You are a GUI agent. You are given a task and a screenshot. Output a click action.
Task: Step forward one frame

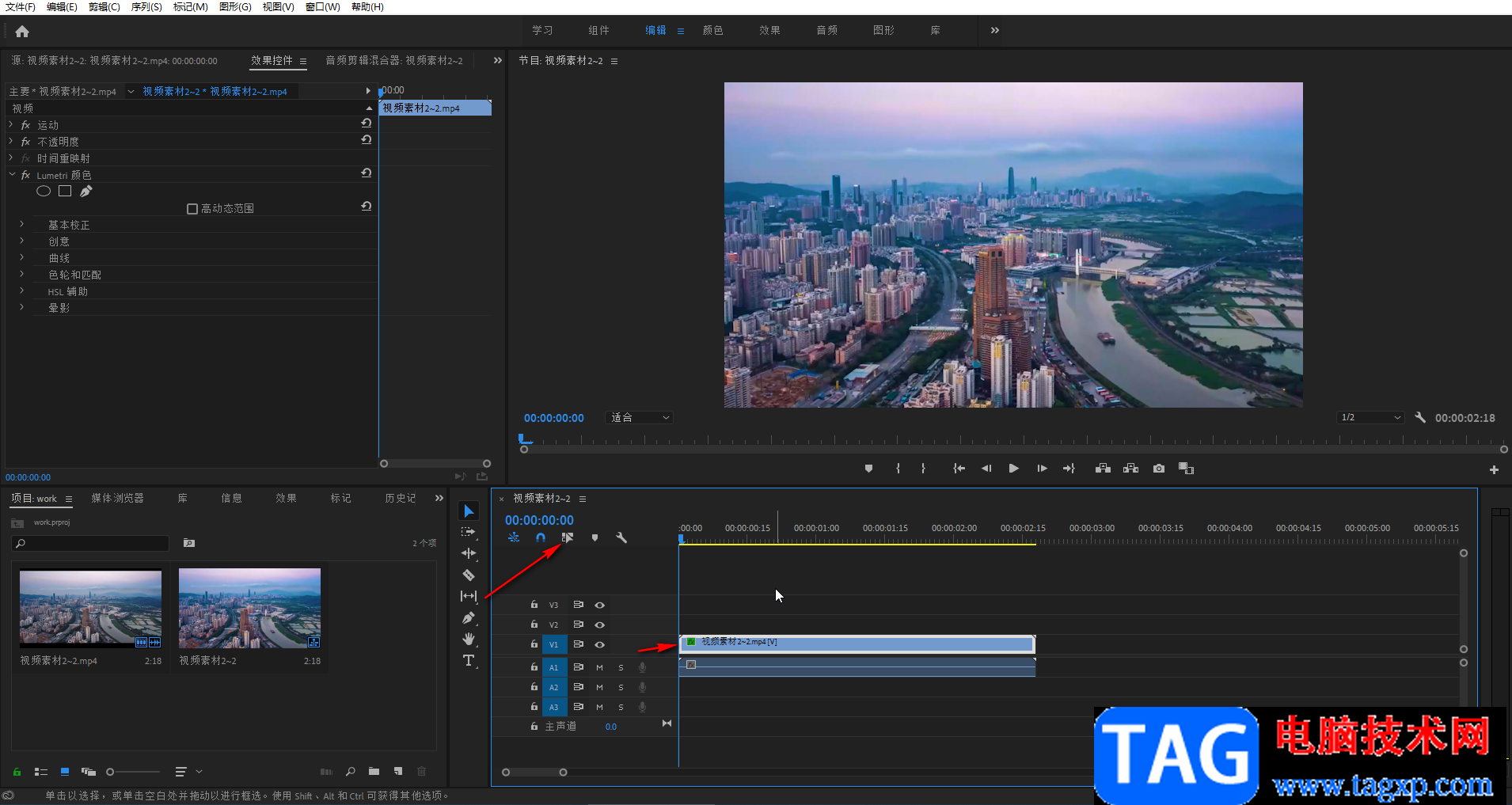point(1042,469)
